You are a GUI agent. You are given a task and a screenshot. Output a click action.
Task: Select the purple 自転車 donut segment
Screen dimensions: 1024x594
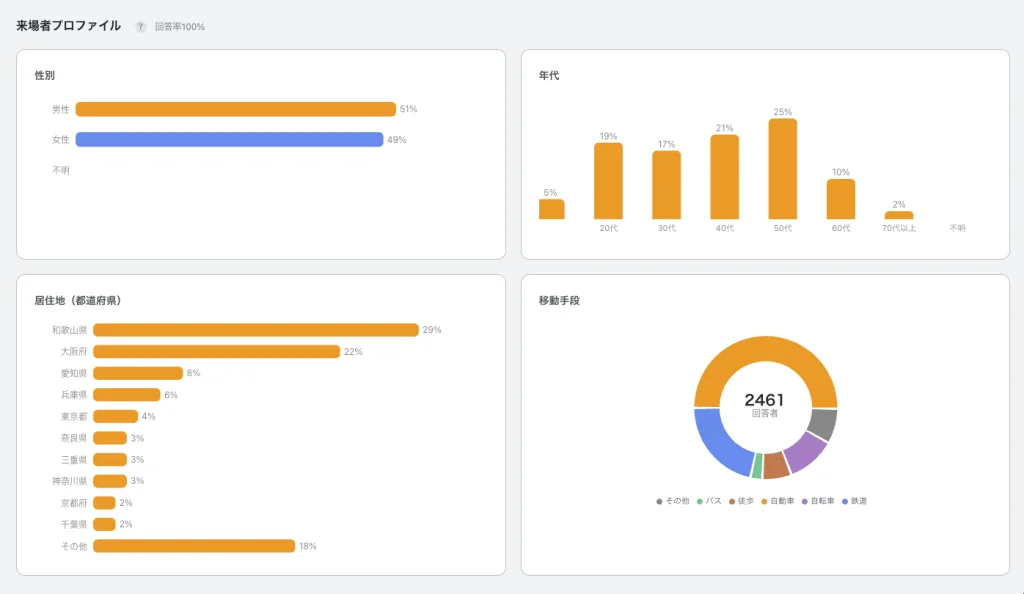point(807,452)
